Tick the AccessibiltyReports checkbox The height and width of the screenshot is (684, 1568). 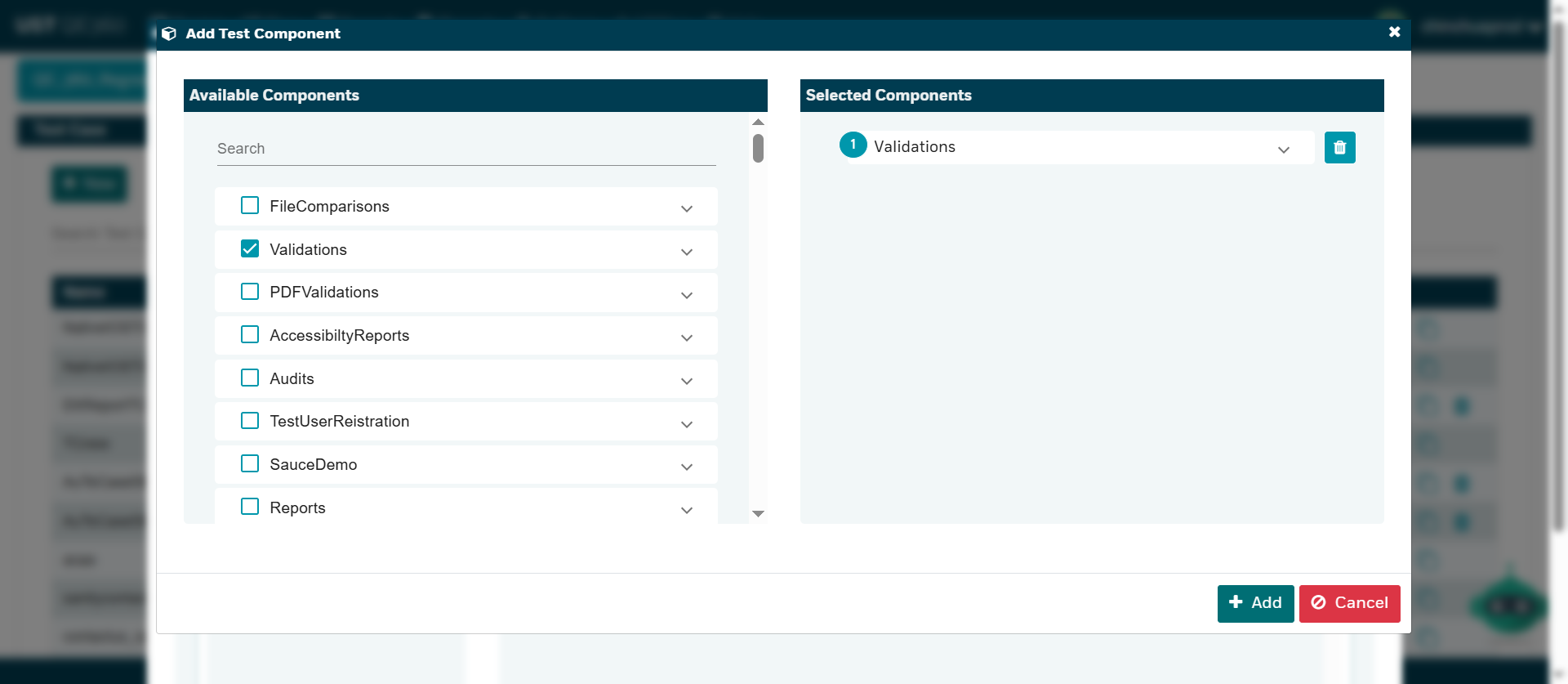tap(250, 334)
